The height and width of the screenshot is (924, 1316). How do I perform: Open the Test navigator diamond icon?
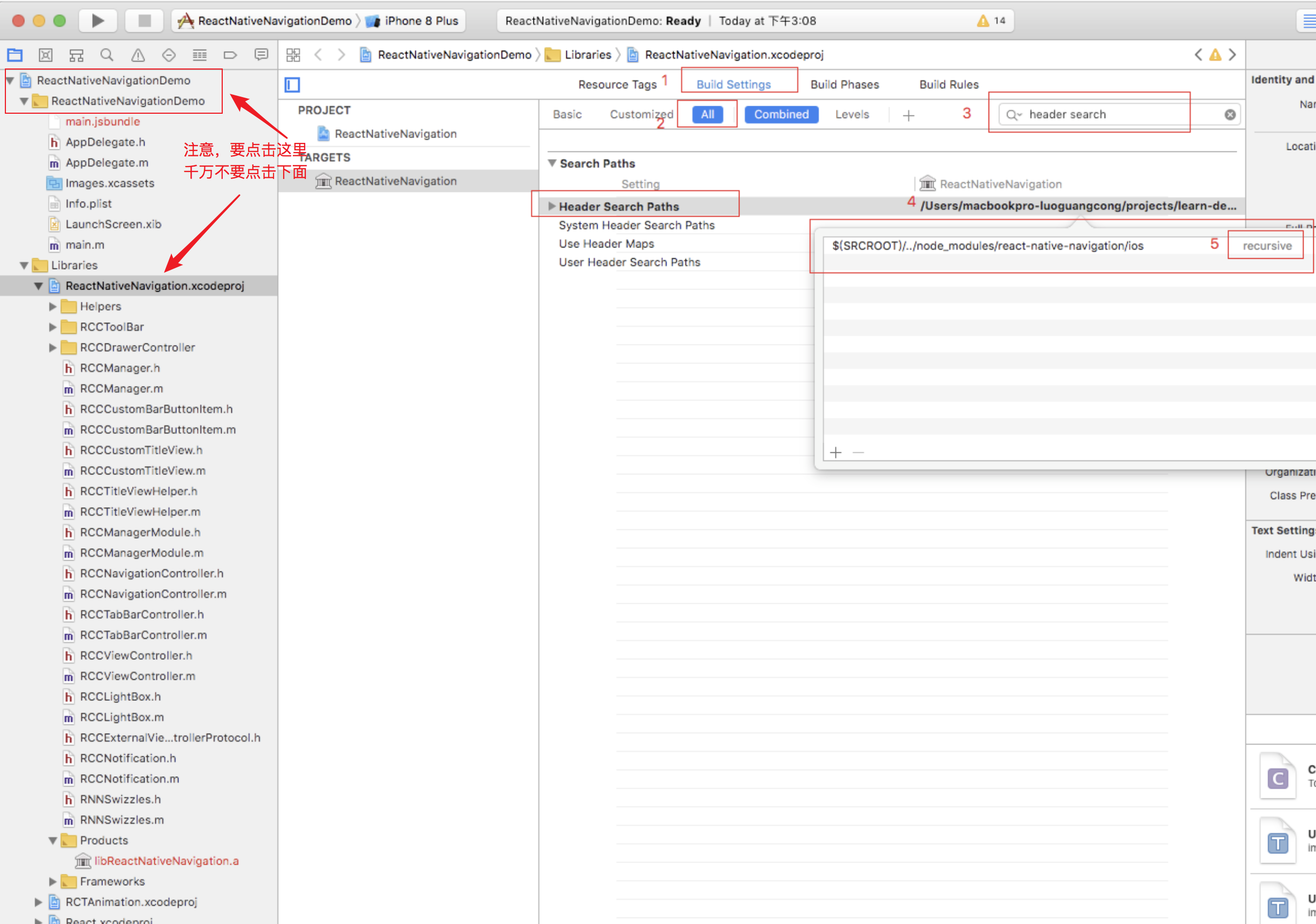tap(168, 55)
